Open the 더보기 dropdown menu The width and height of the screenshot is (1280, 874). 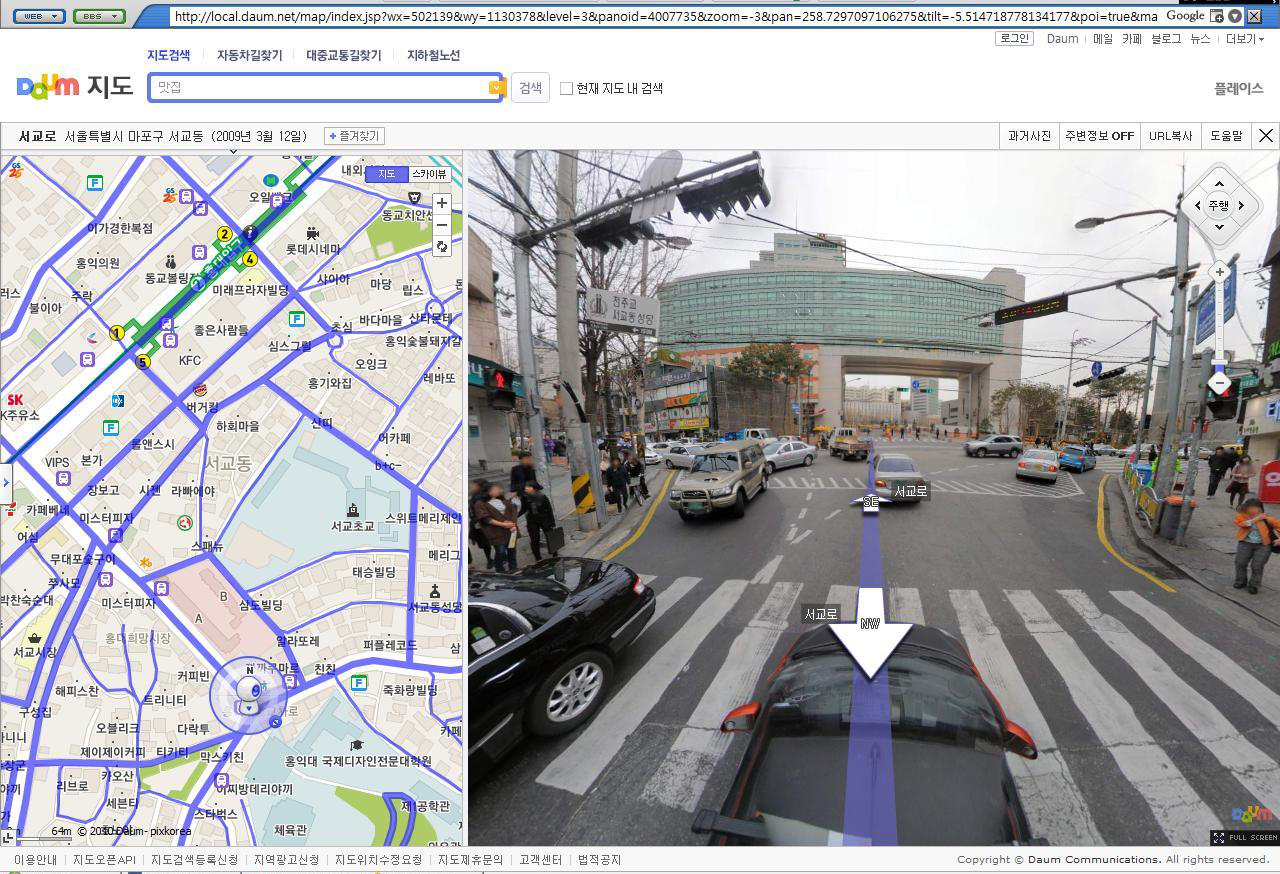click(1244, 39)
